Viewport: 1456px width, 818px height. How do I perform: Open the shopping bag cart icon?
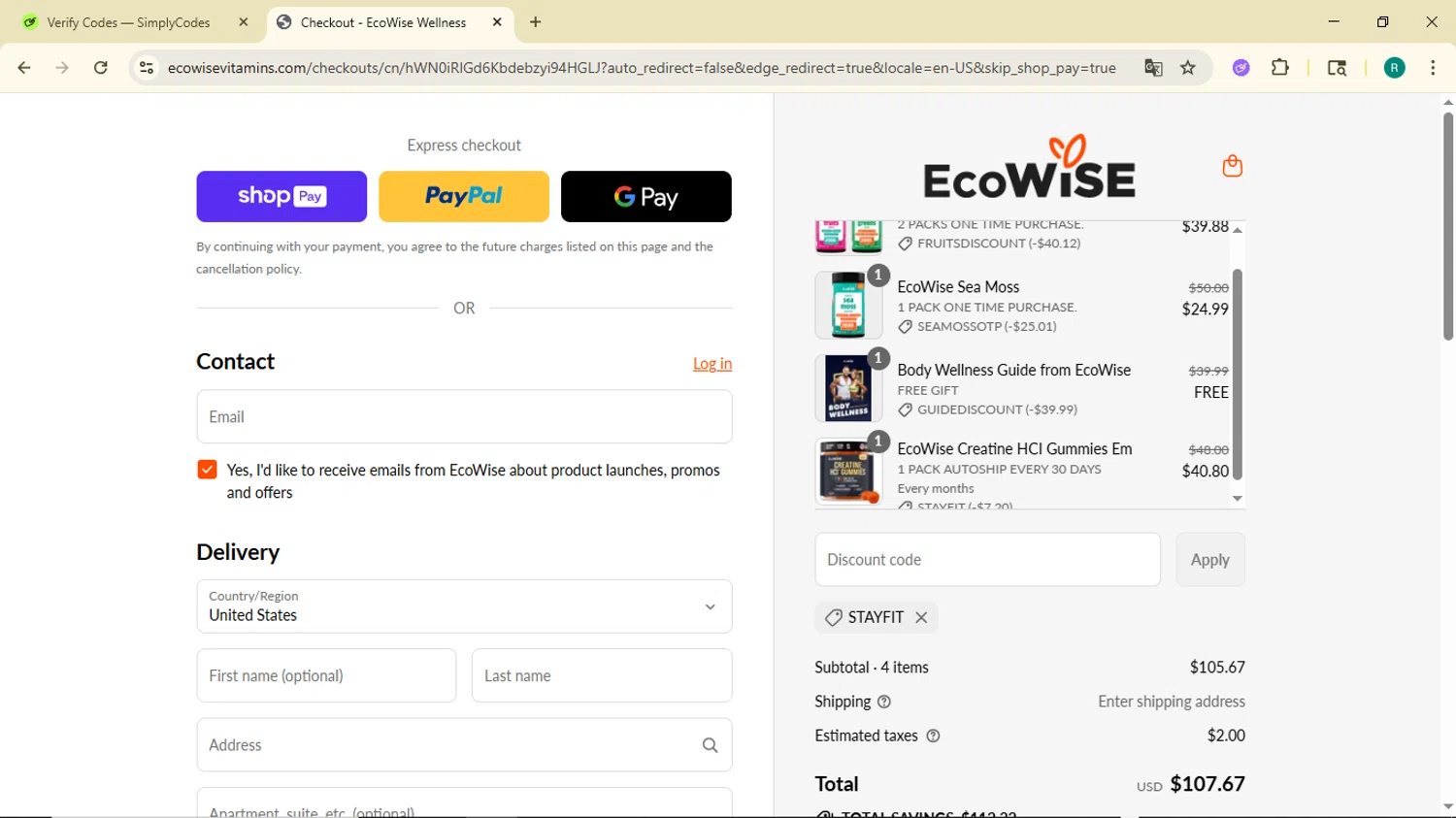click(x=1233, y=166)
